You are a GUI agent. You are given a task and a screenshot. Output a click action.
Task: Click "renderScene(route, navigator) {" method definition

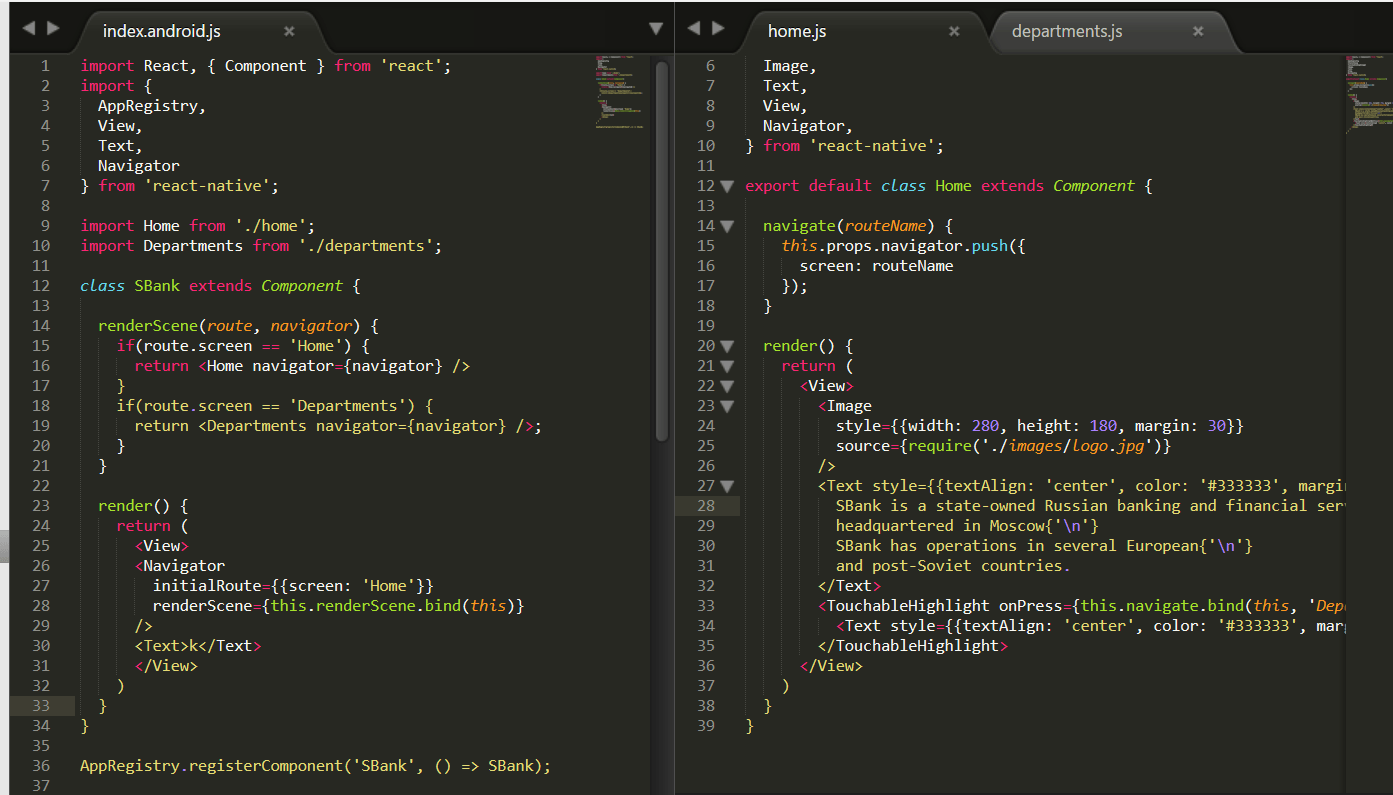[x=238, y=326]
